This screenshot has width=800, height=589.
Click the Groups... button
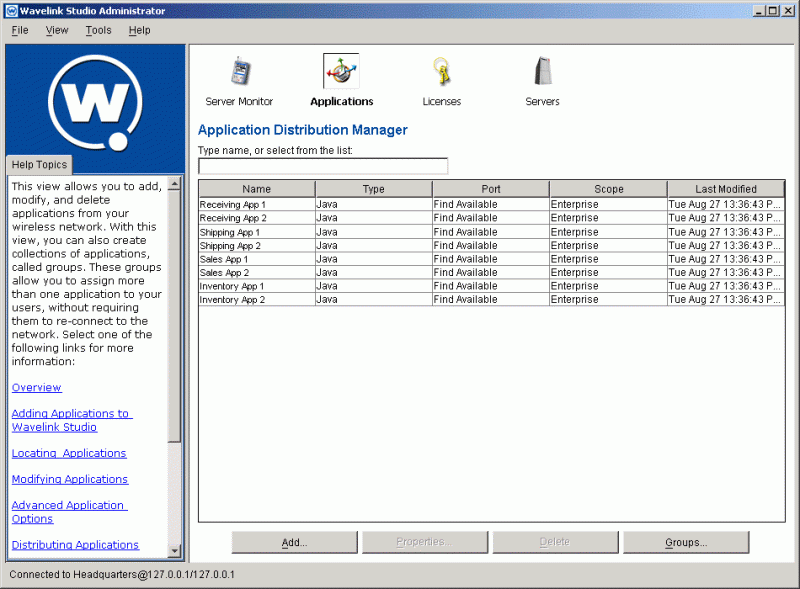(x=686, y=542)
